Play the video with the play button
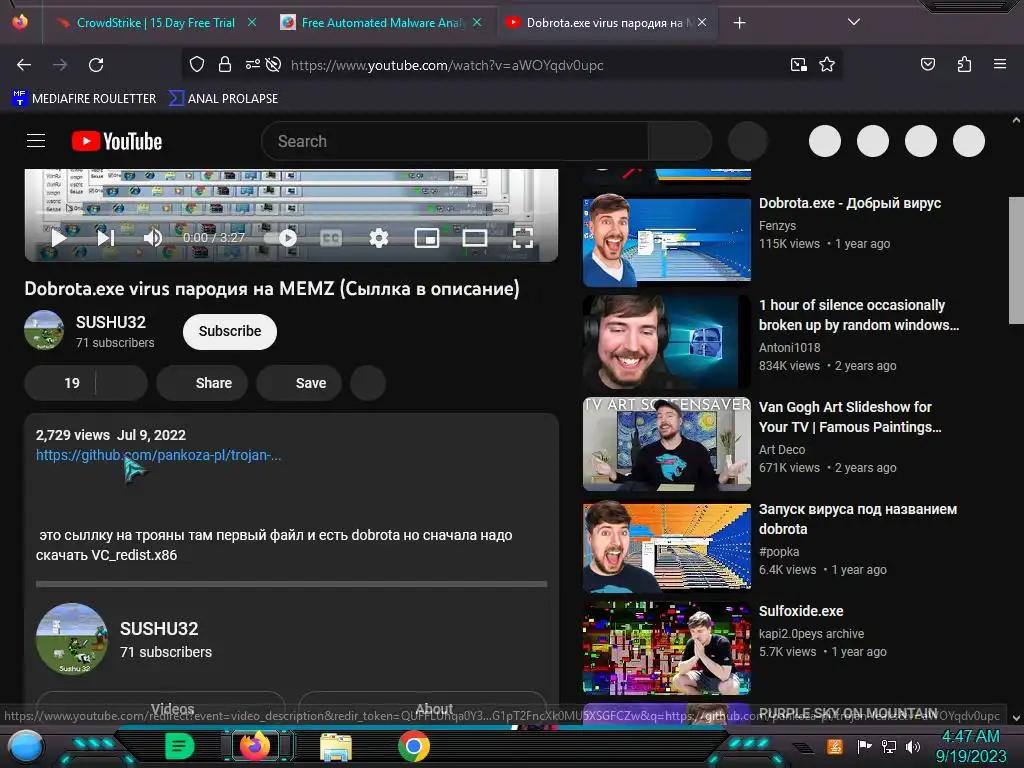1024x768 pixels. pyautogui.click(x=59, y=238)
